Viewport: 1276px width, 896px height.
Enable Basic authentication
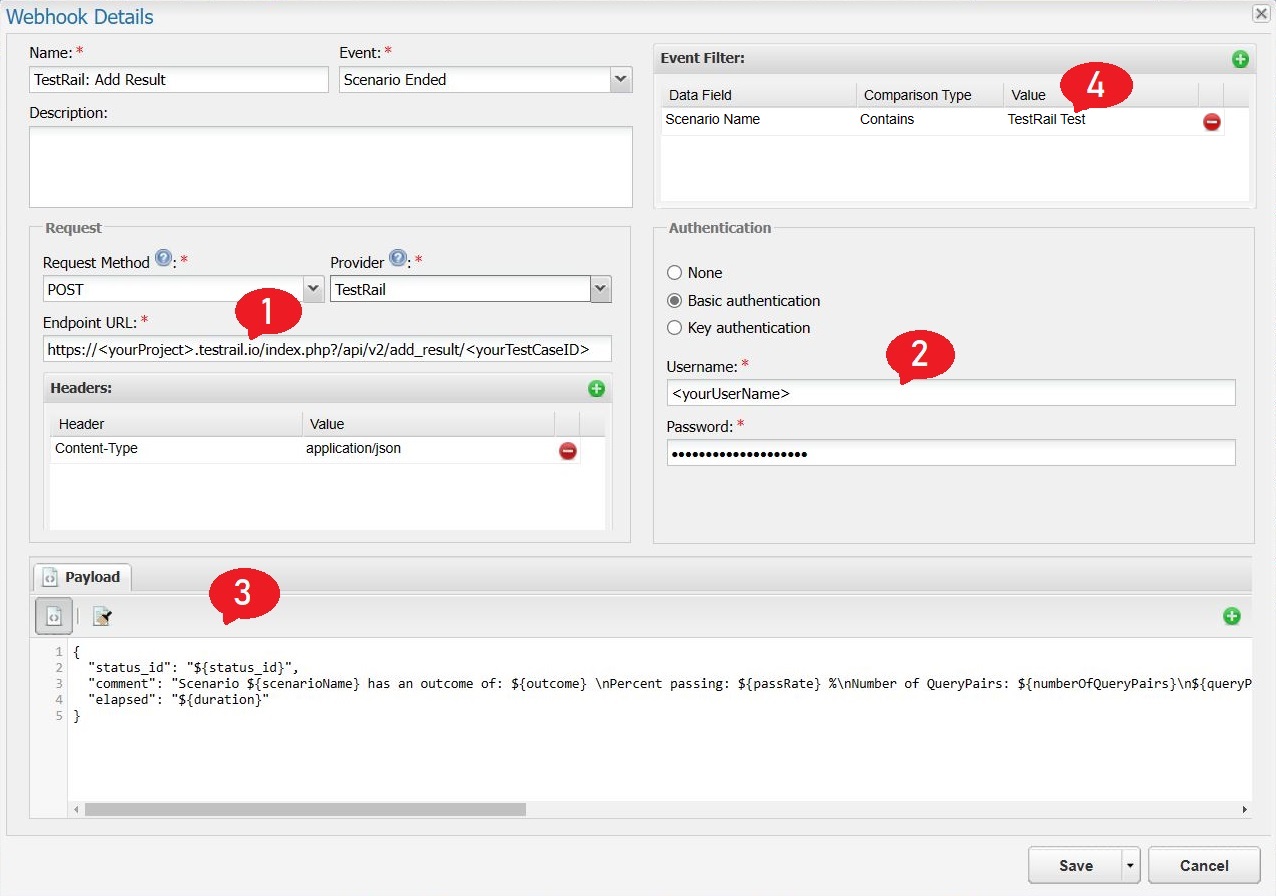(x=677, y=300)
